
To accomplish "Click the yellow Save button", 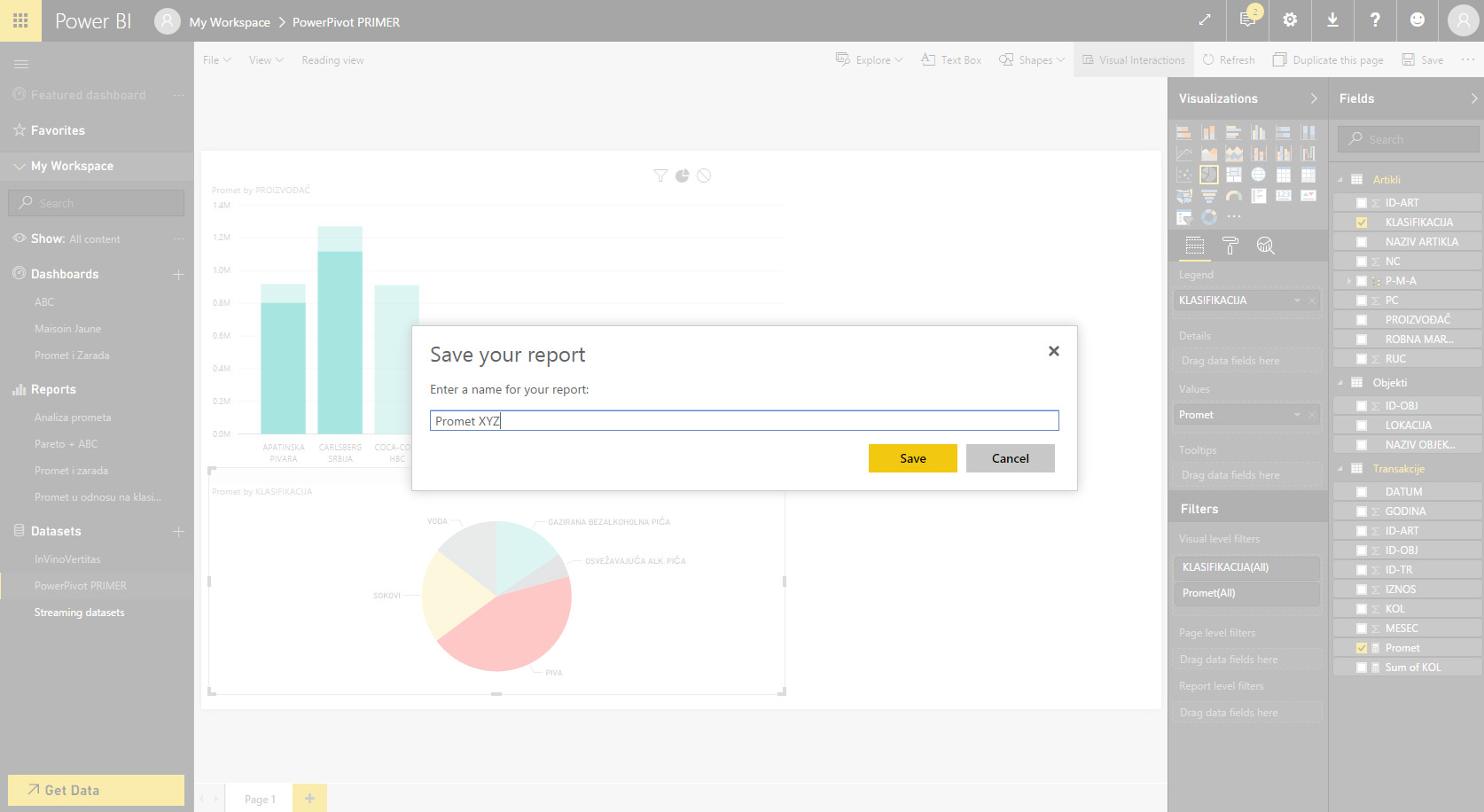I will coord(912,458).
